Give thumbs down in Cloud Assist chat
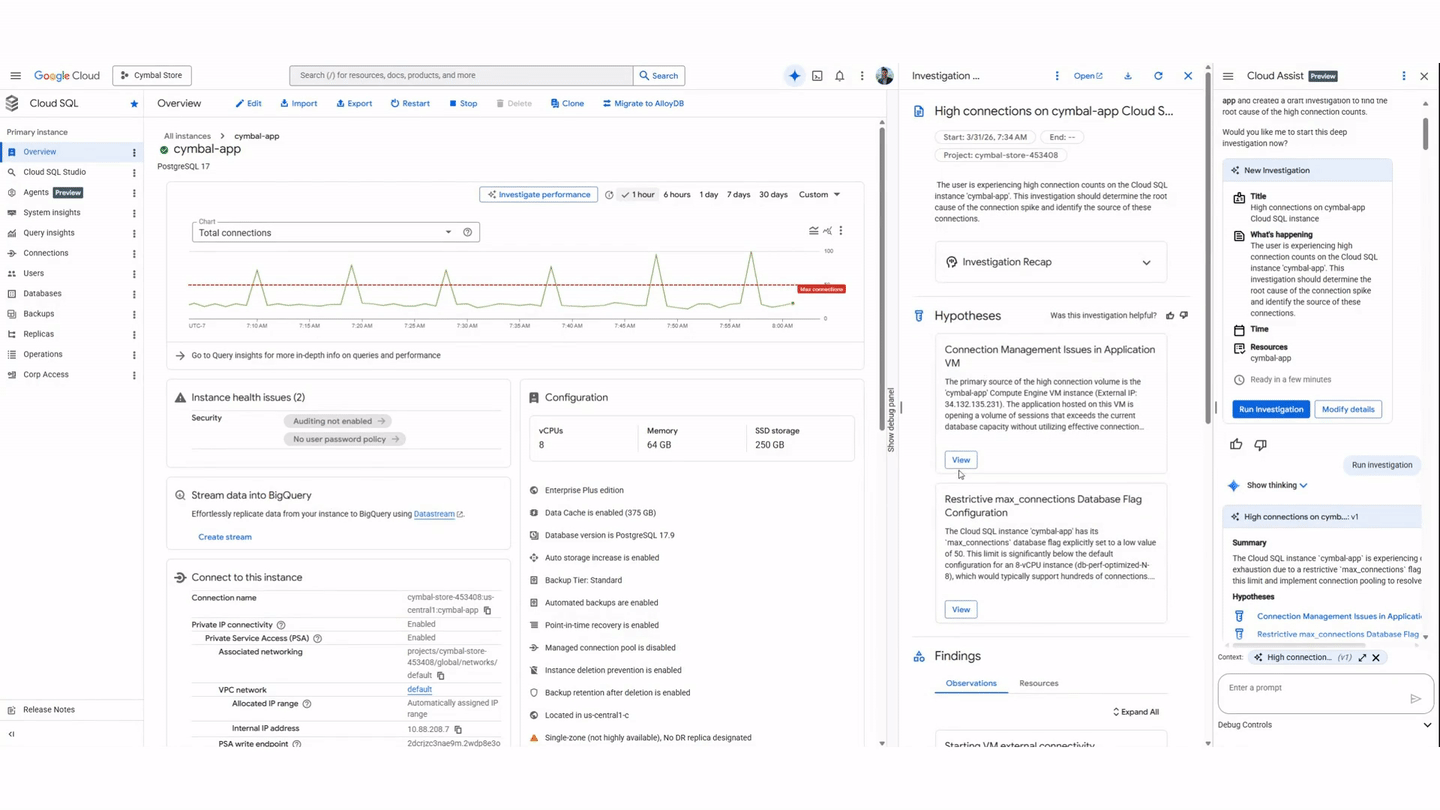Image resolution: width=1440 pixels, height=810 pixels. (x=1260, y=445)
